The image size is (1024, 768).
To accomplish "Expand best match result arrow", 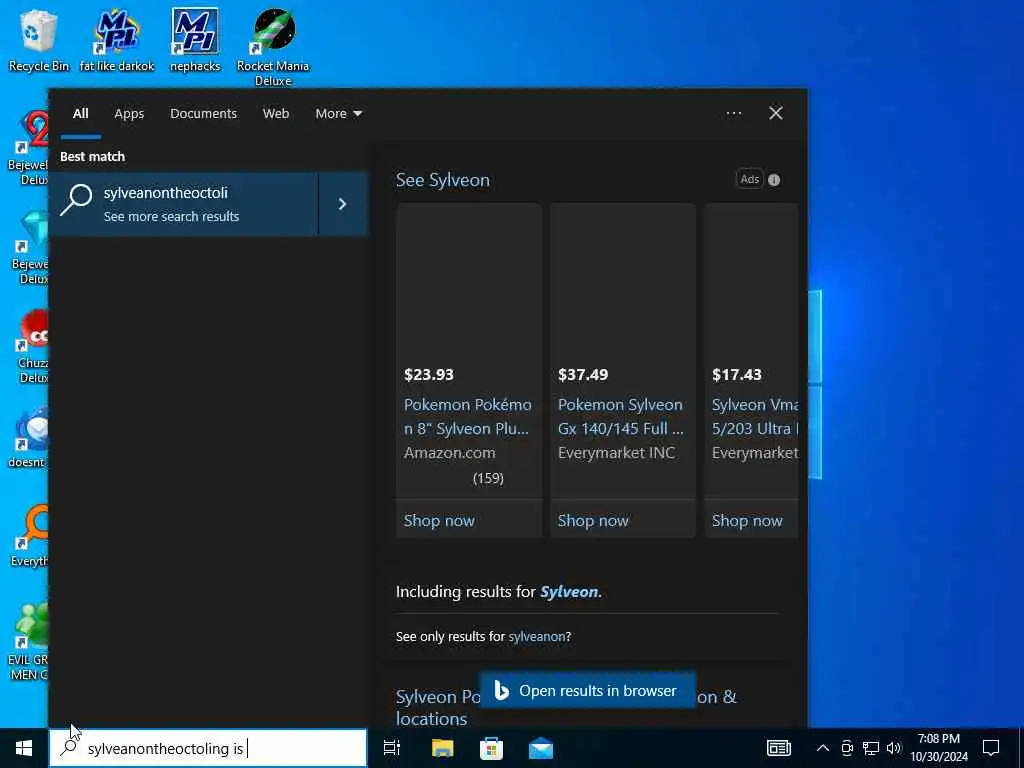I will point(343,204).
